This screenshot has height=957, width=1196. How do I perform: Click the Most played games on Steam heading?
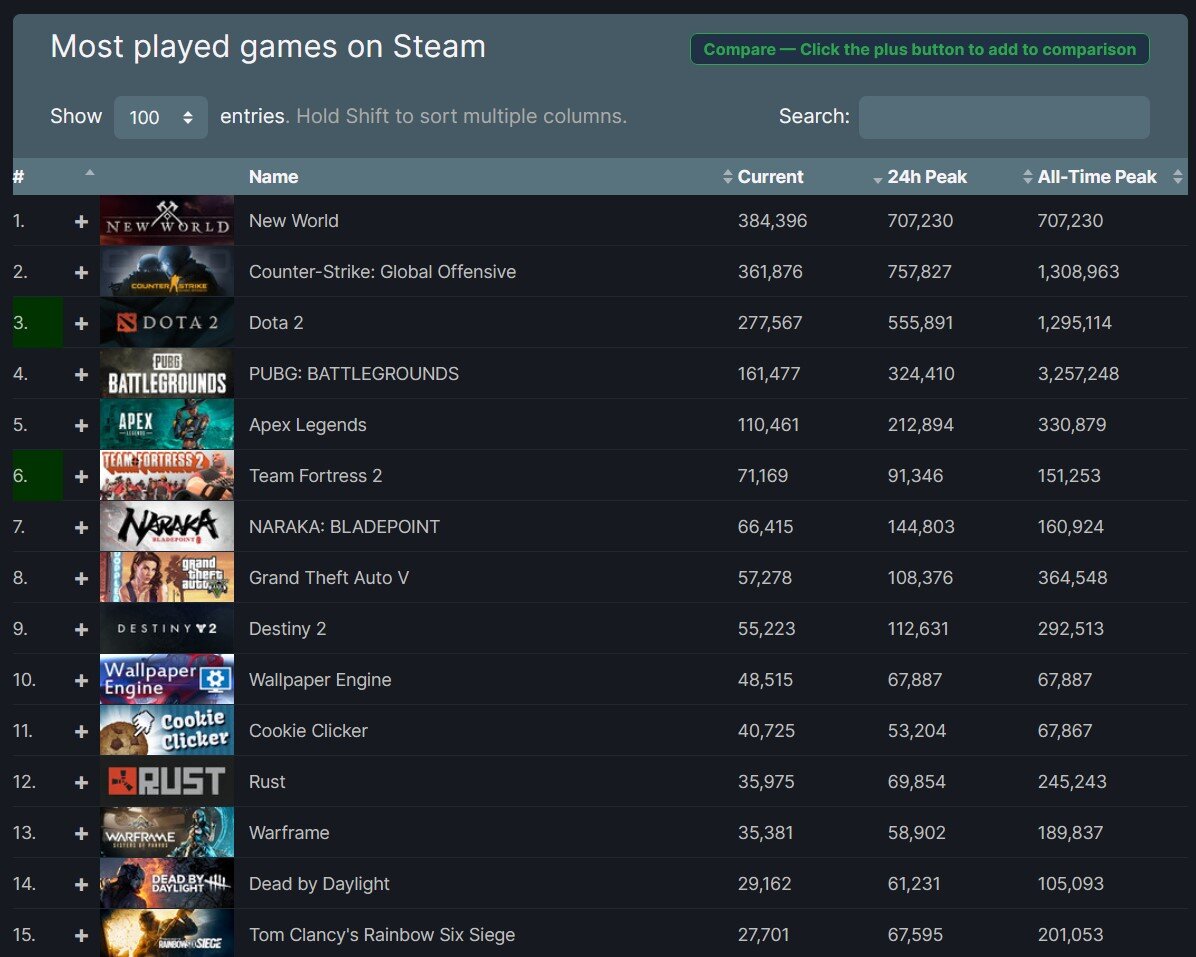coord(268,47)
